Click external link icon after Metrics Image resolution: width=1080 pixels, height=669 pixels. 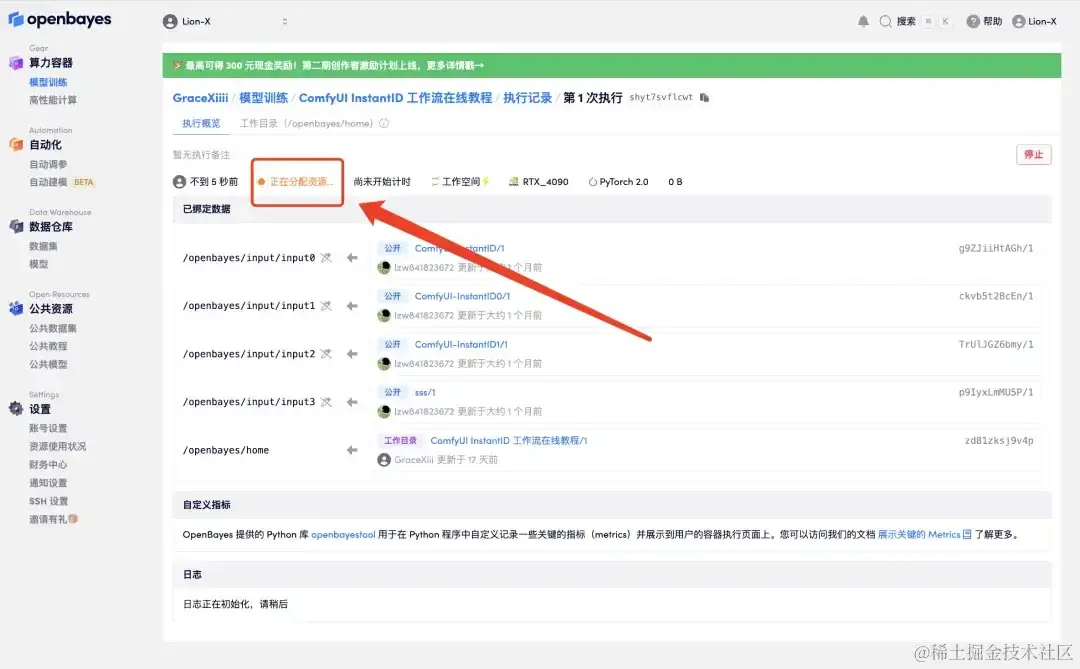[x=967, y=534]
